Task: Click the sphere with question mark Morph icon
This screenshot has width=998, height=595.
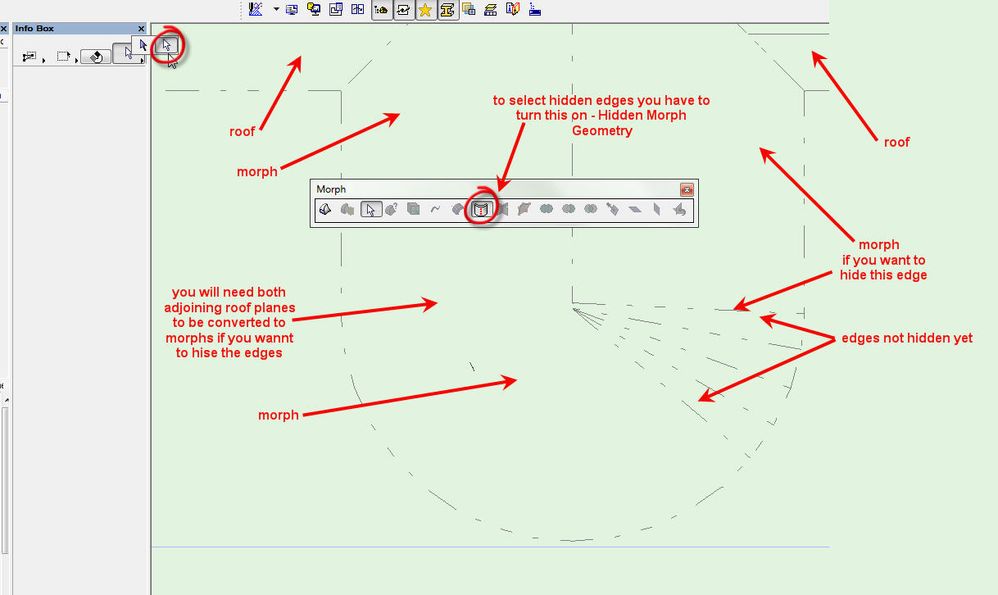Action: click(391, 209)
